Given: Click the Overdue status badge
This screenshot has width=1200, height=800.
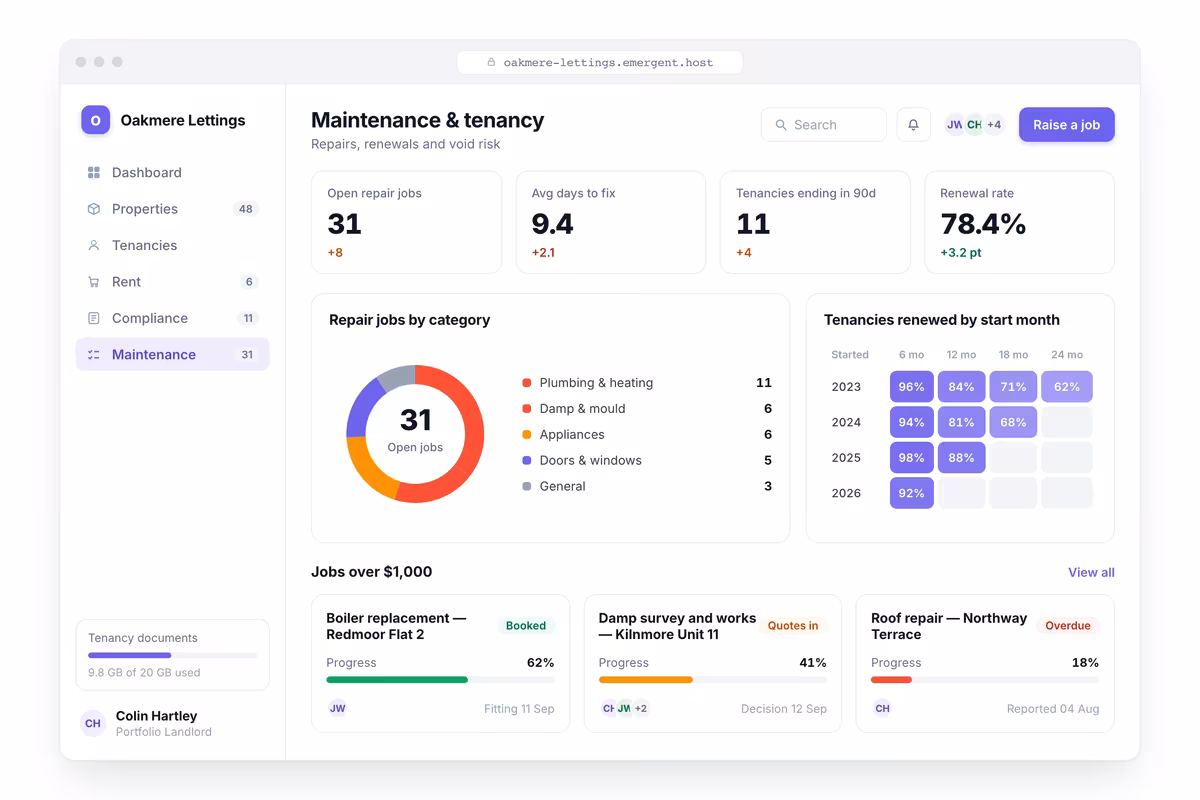Looking at the screenshot, I should 1068,626.
